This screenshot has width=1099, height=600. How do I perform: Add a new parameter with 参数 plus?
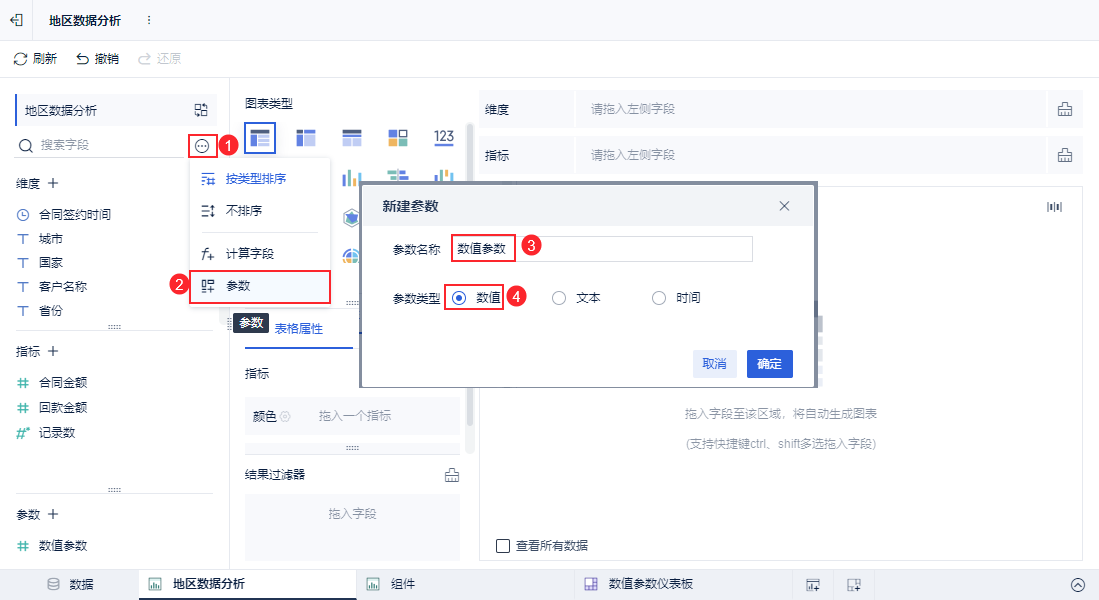(53, 514)
